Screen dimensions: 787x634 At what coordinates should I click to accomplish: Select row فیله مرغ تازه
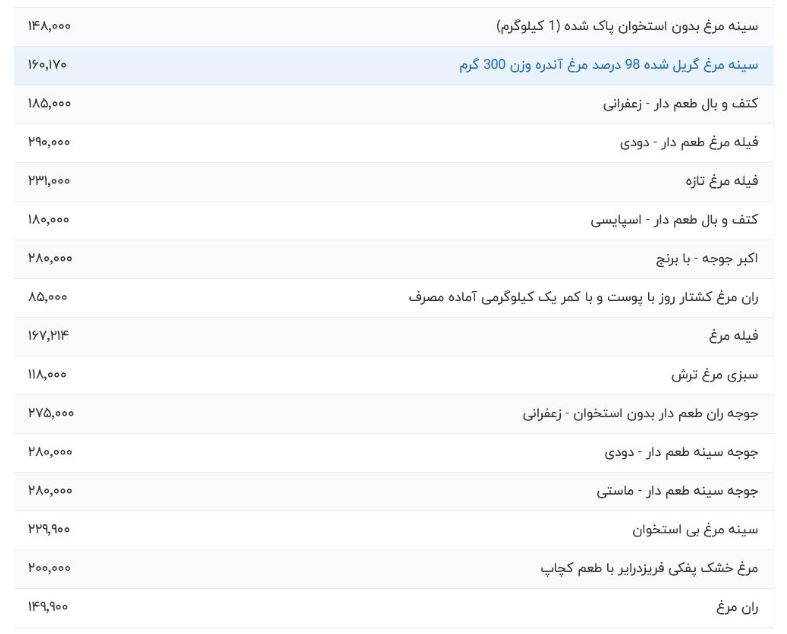click(x=394, y=181)
